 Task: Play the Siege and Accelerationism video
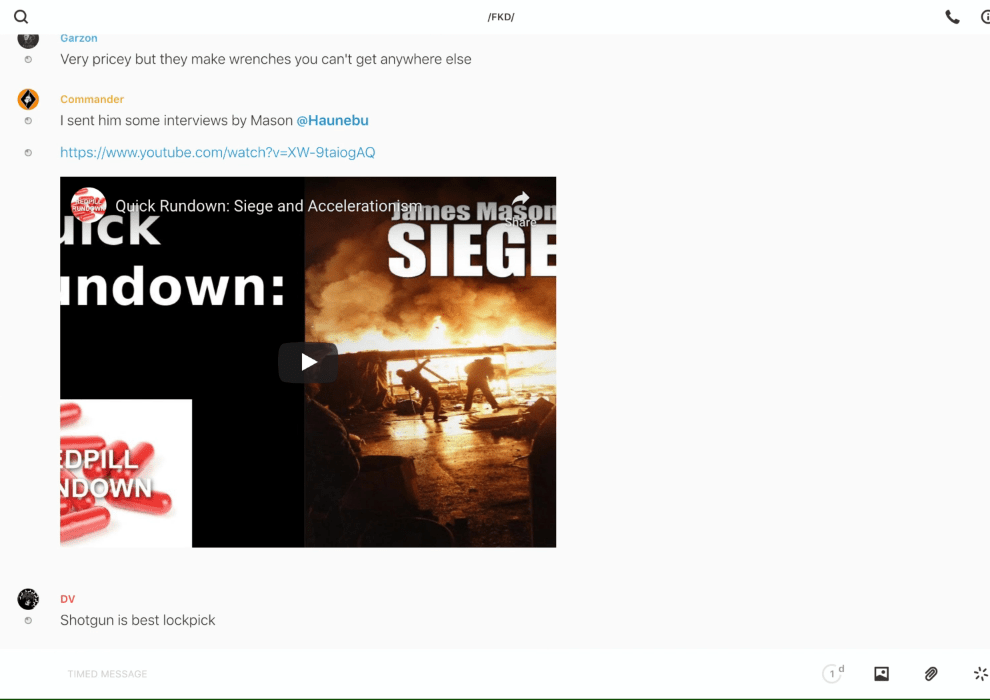(308, 362)
